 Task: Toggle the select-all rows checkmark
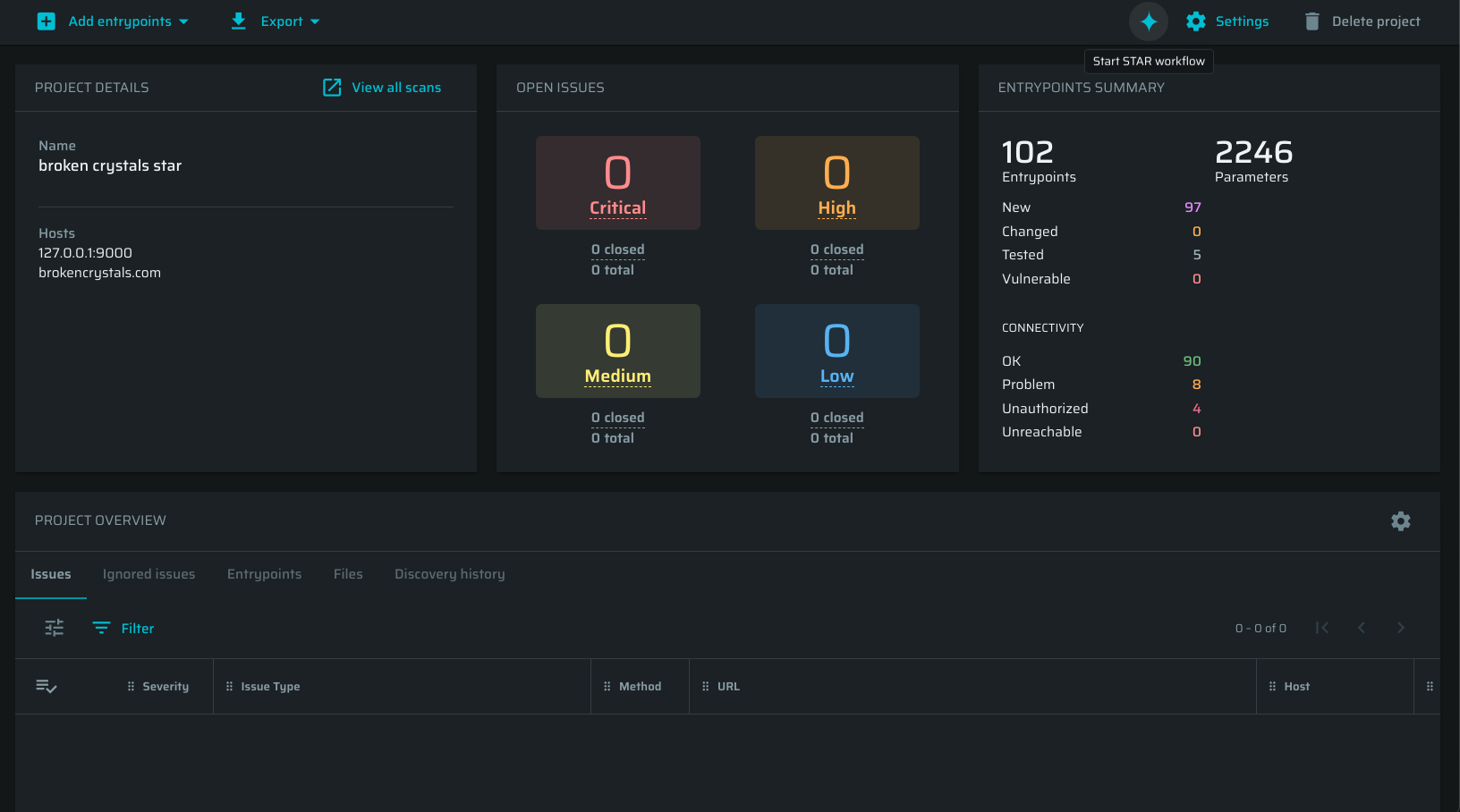47,687
